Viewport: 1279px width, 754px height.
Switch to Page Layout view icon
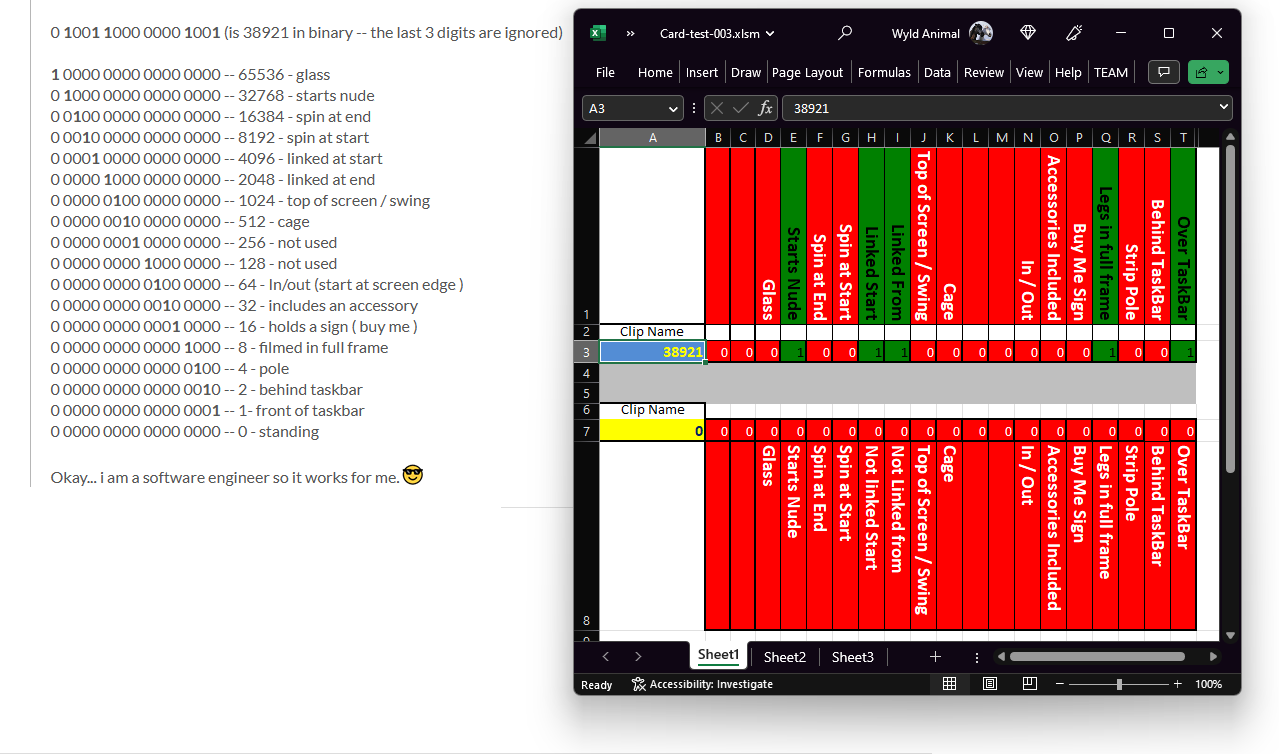tap(989, 684)
